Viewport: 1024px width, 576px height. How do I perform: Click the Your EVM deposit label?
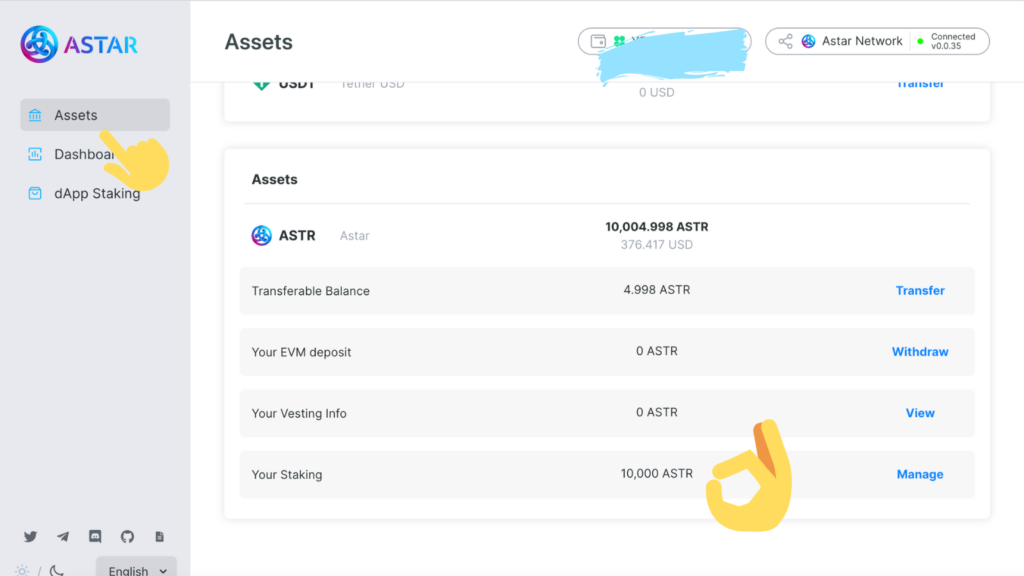point(301,353)
